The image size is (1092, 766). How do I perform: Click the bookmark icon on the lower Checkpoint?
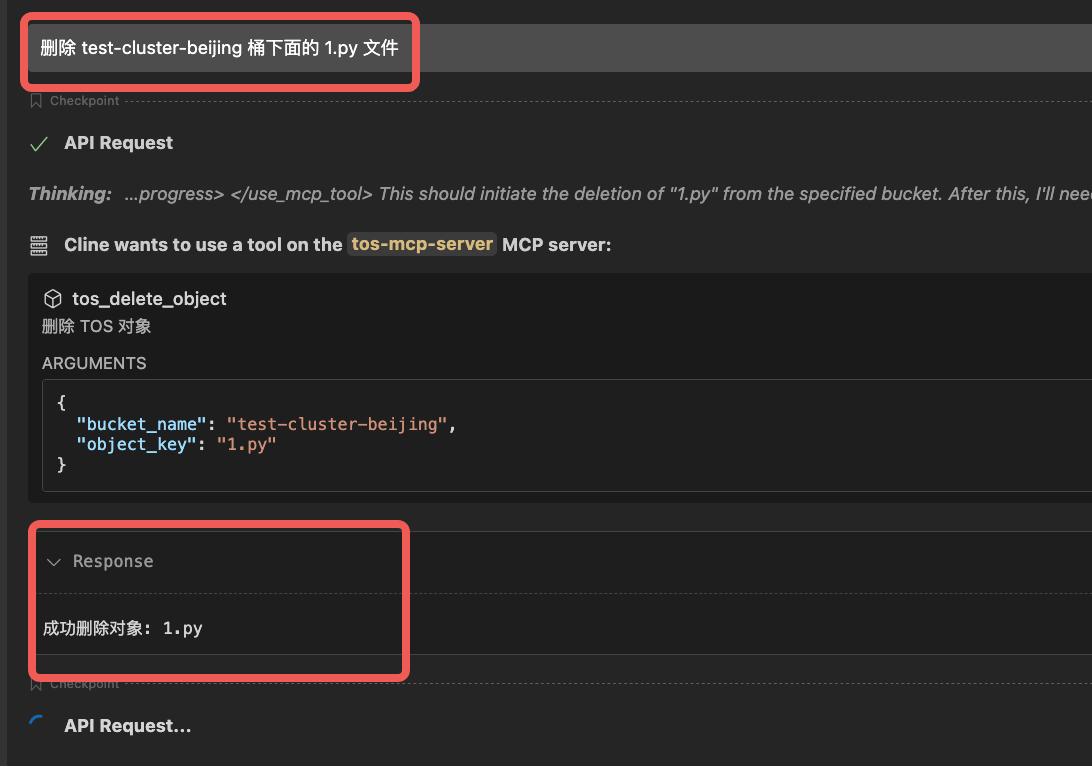point(36,684)
